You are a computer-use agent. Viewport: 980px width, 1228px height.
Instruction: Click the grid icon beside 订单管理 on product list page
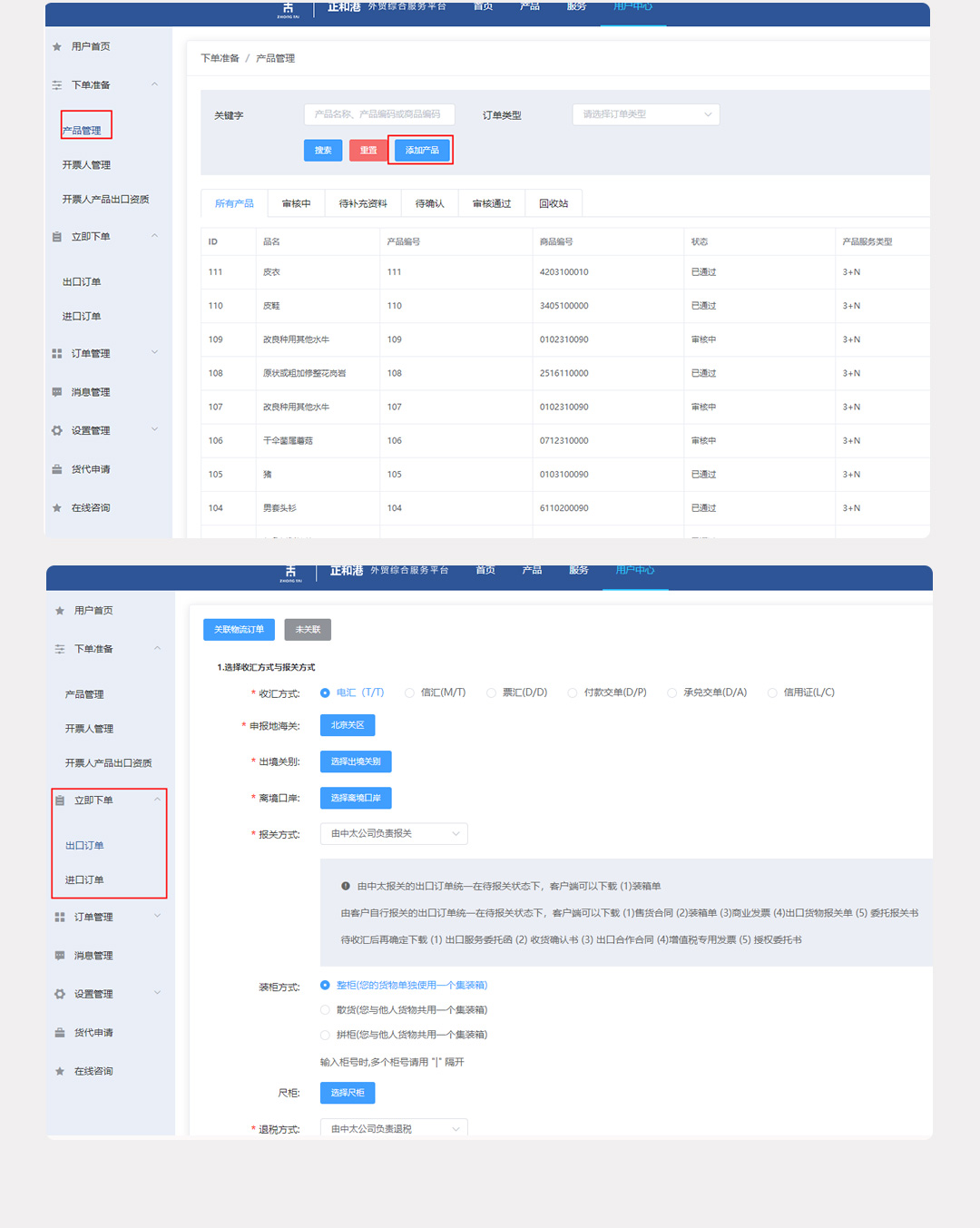57,354
